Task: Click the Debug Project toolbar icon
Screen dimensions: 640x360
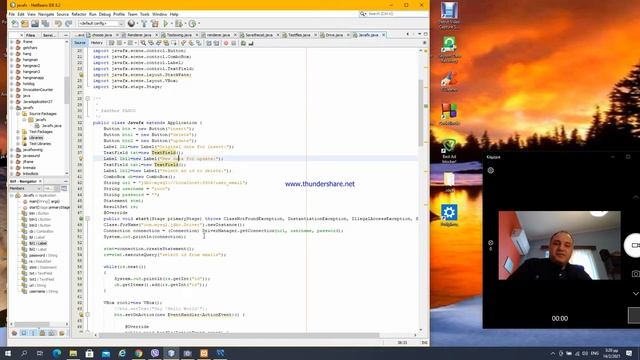Action: click(179, 24)
